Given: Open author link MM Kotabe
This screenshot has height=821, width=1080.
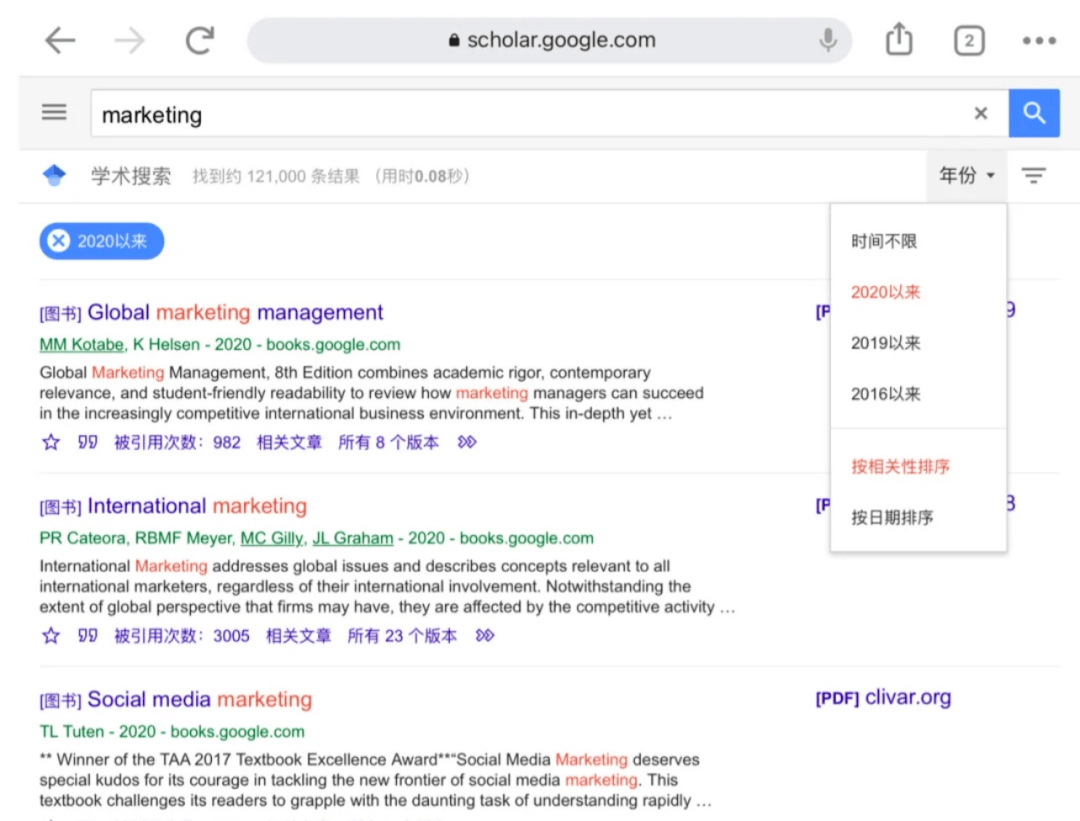Looking at the screenshot, I should click(82, 344).
